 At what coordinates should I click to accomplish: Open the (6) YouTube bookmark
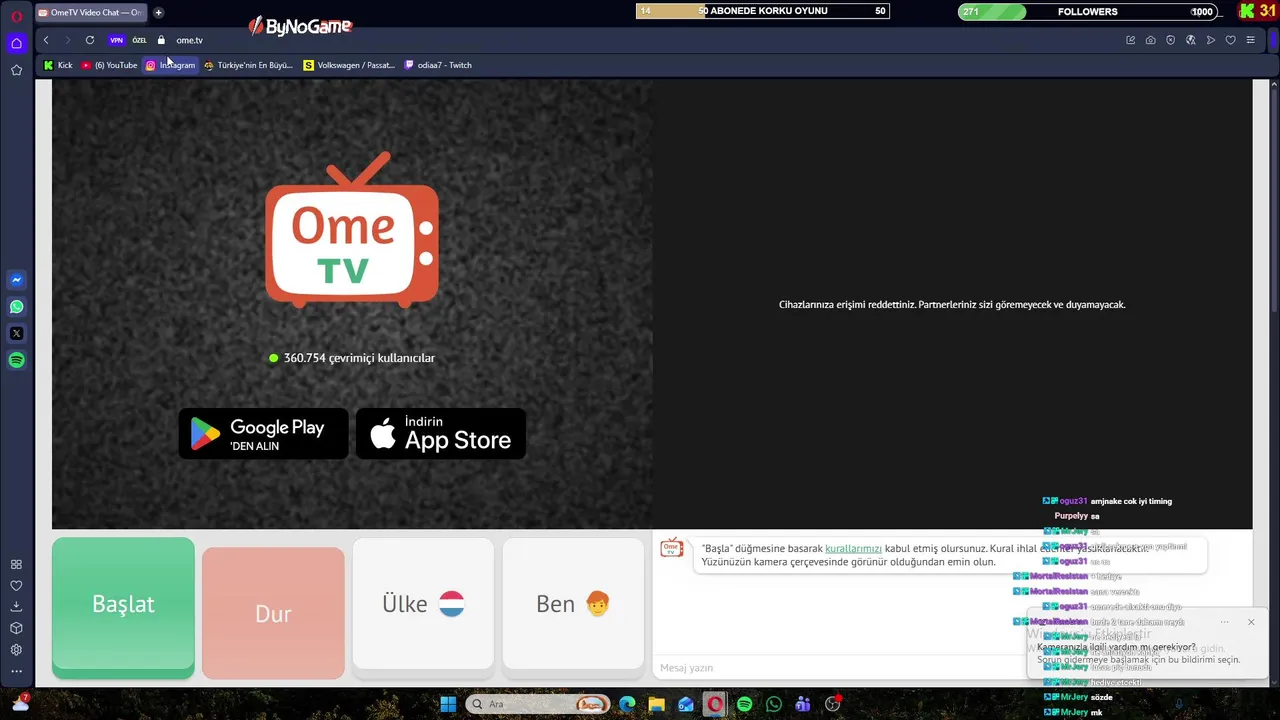pyautogui.click(x=109, y=65)
